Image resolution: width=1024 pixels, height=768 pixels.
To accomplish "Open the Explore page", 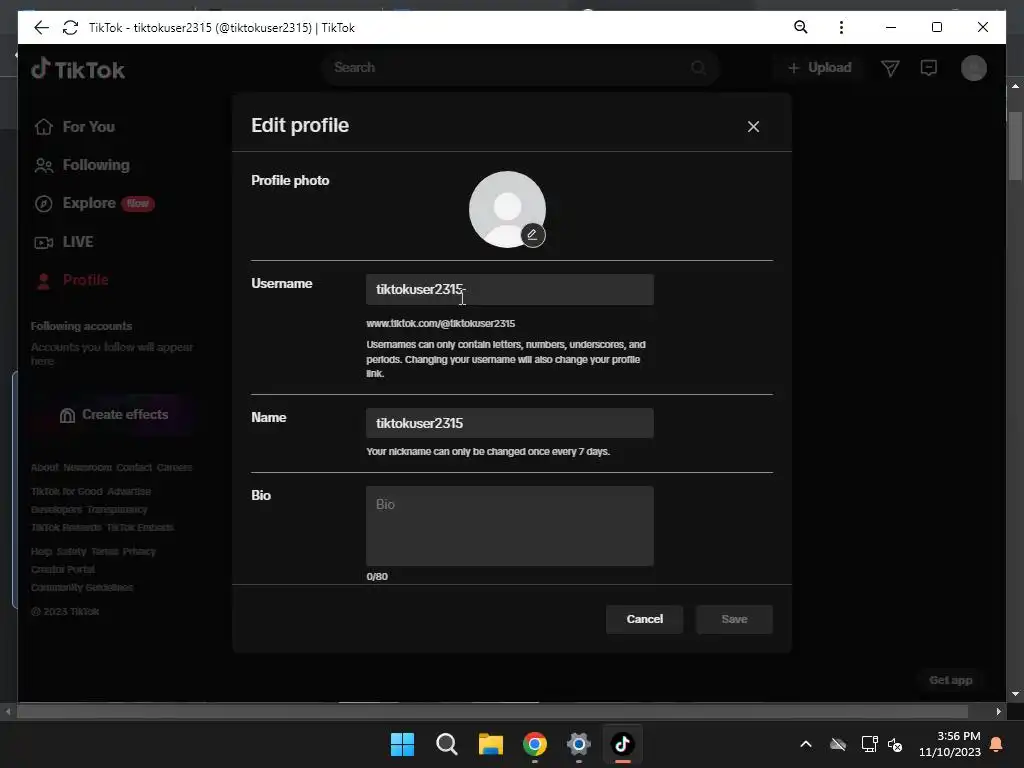I will click(95, 203).
